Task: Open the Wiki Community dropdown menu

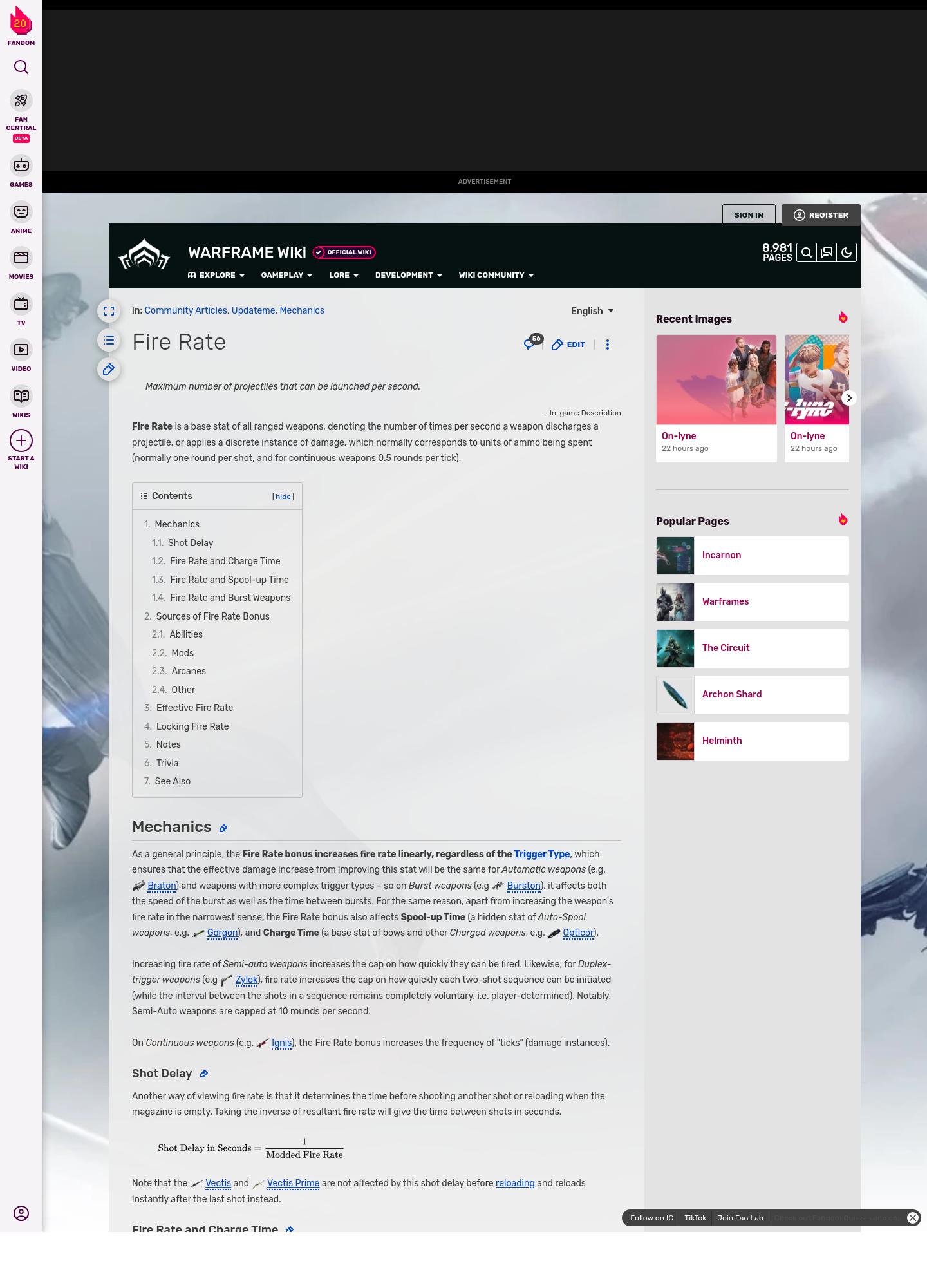Action: 496,275
